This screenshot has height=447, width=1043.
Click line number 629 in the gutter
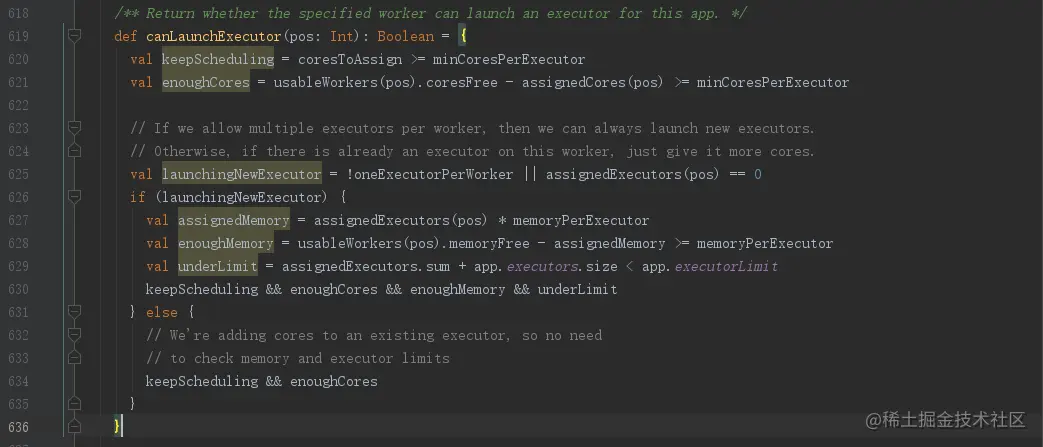[18, 266]
